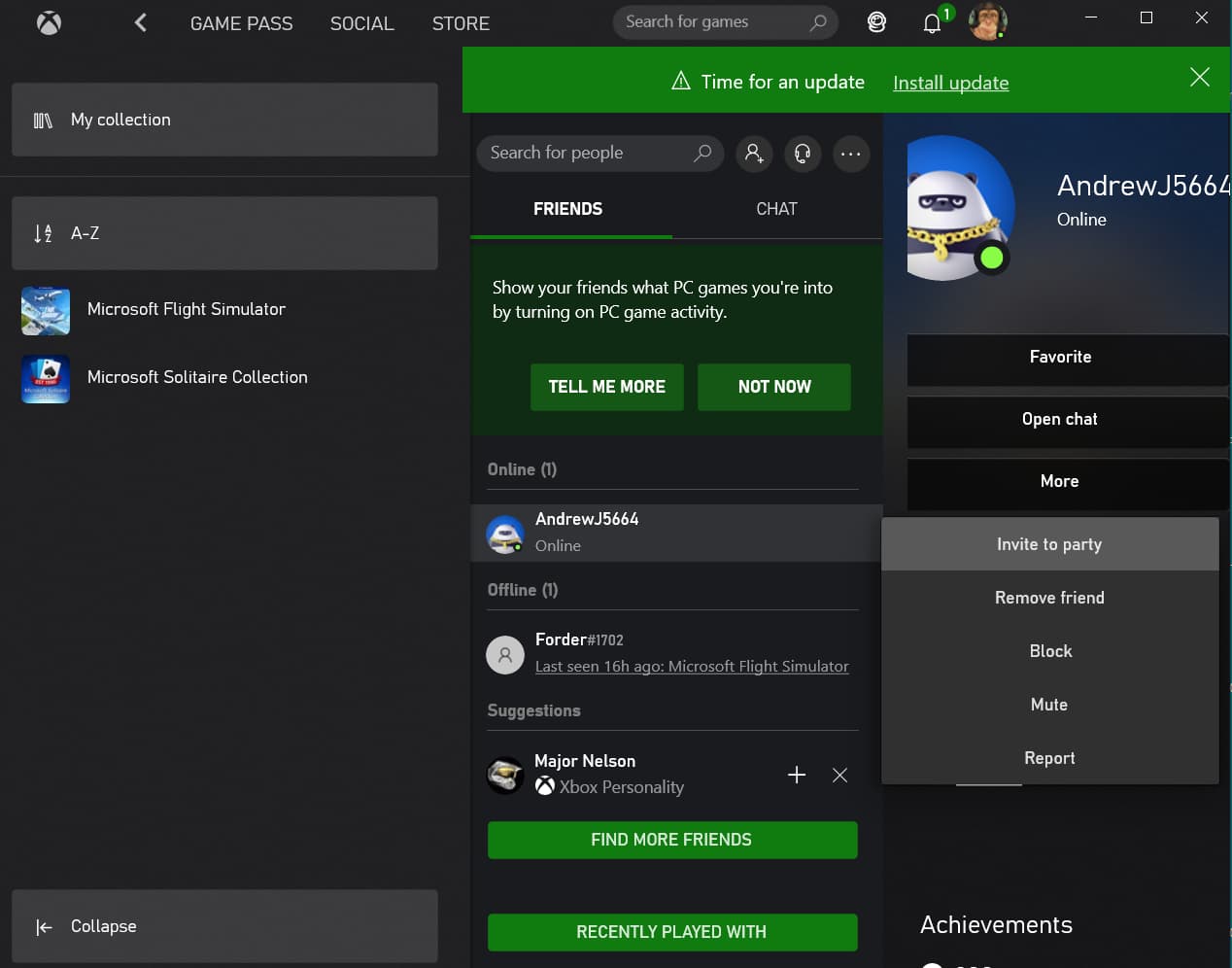Image resolution: width=1232 pixels, height=968 pixels.
Task: Go back with the left chevron arrow
Action: click(x=141, y=22)
